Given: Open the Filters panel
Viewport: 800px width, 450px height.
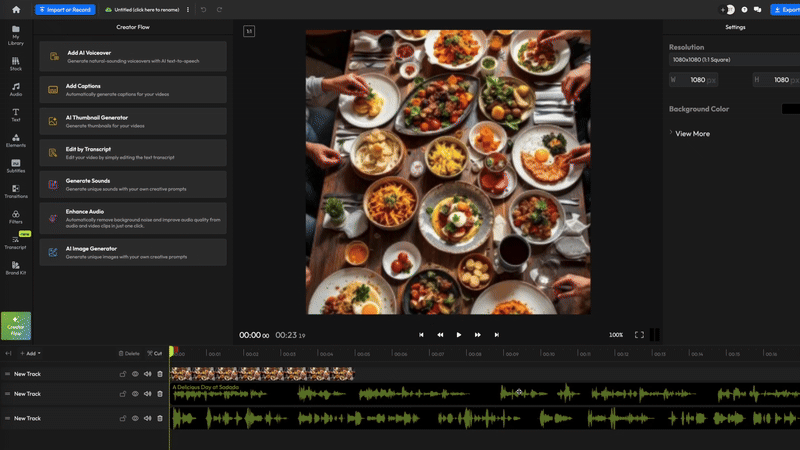Looking at the screenshot, I should tap(16, 216).
